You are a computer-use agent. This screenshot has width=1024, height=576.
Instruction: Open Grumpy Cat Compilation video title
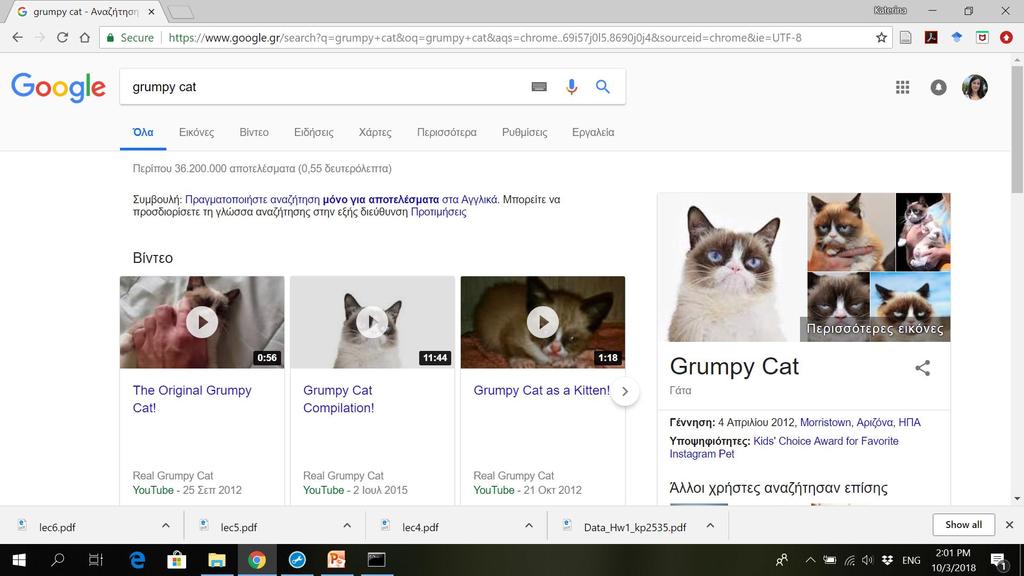[338, 399]
